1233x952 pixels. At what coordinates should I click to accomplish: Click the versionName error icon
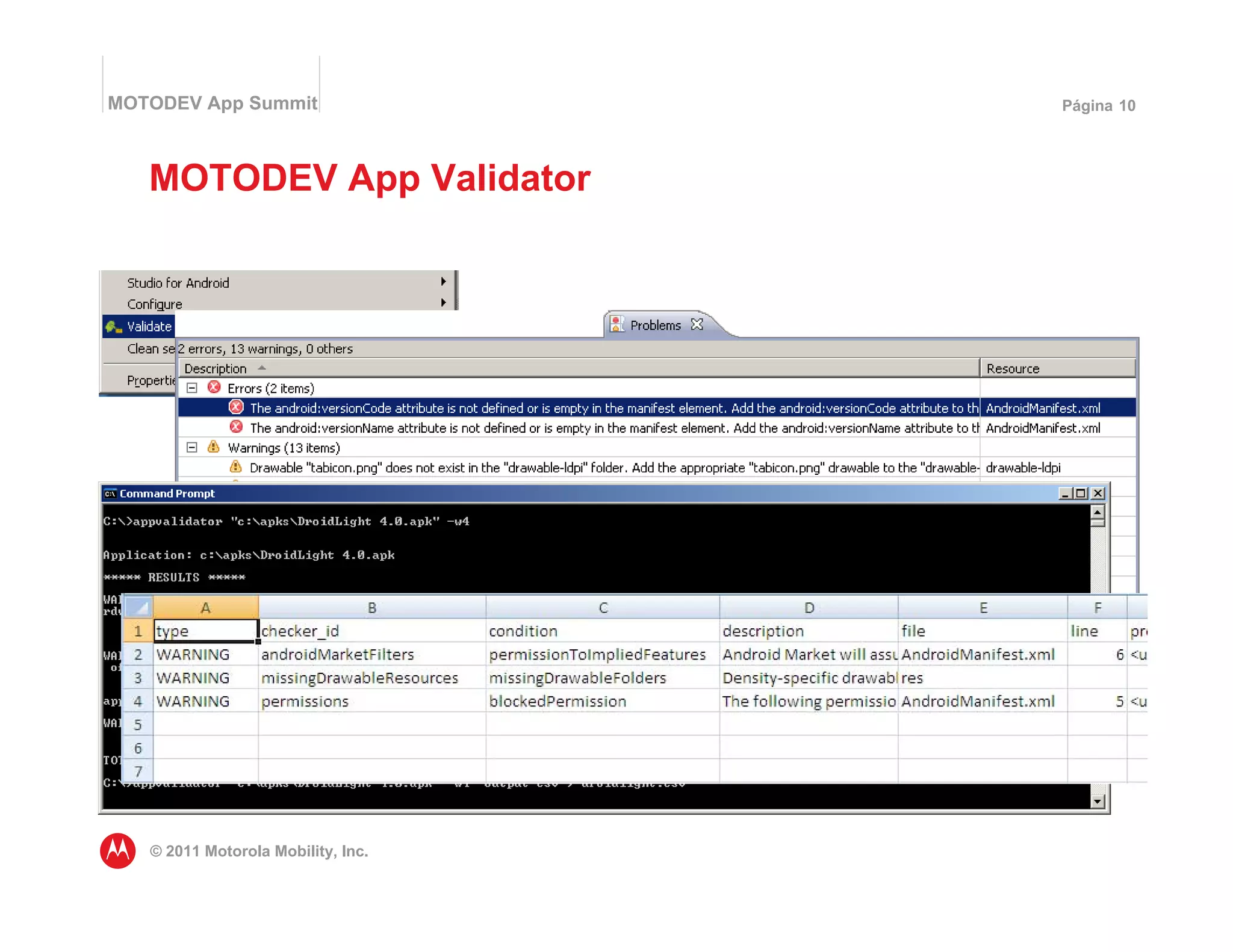(x=236, y=427)
